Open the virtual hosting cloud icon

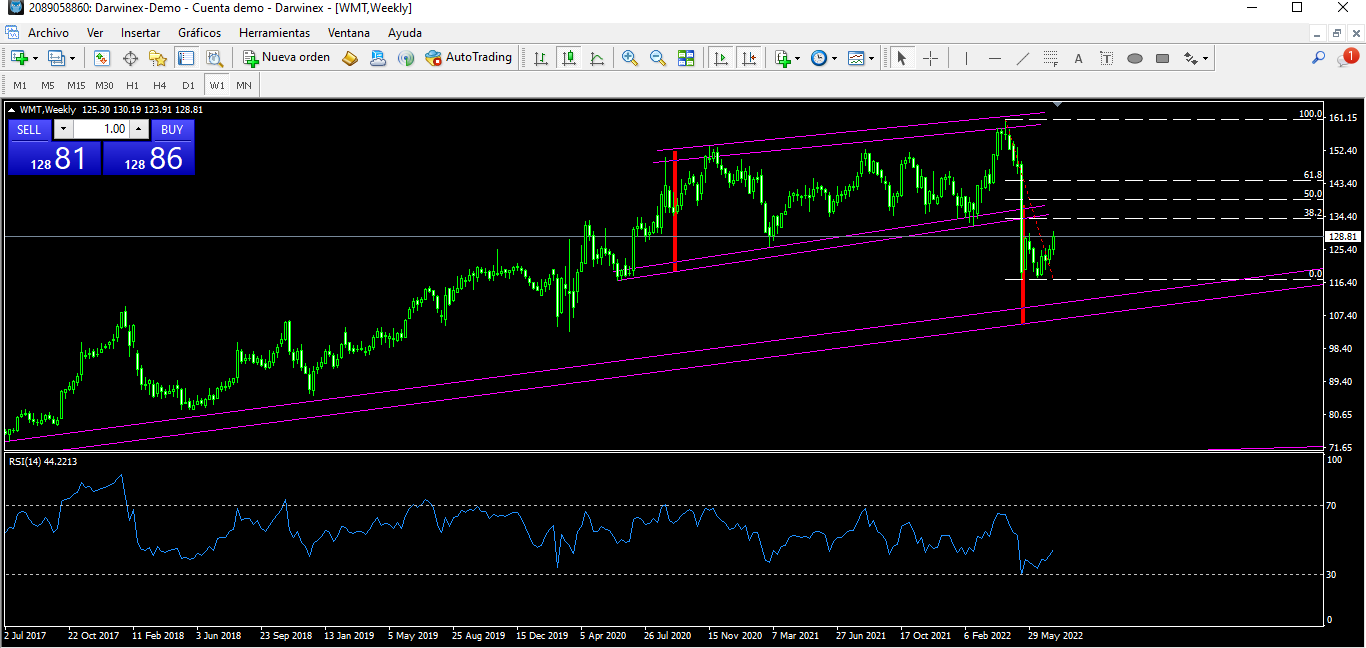(378, 58)
